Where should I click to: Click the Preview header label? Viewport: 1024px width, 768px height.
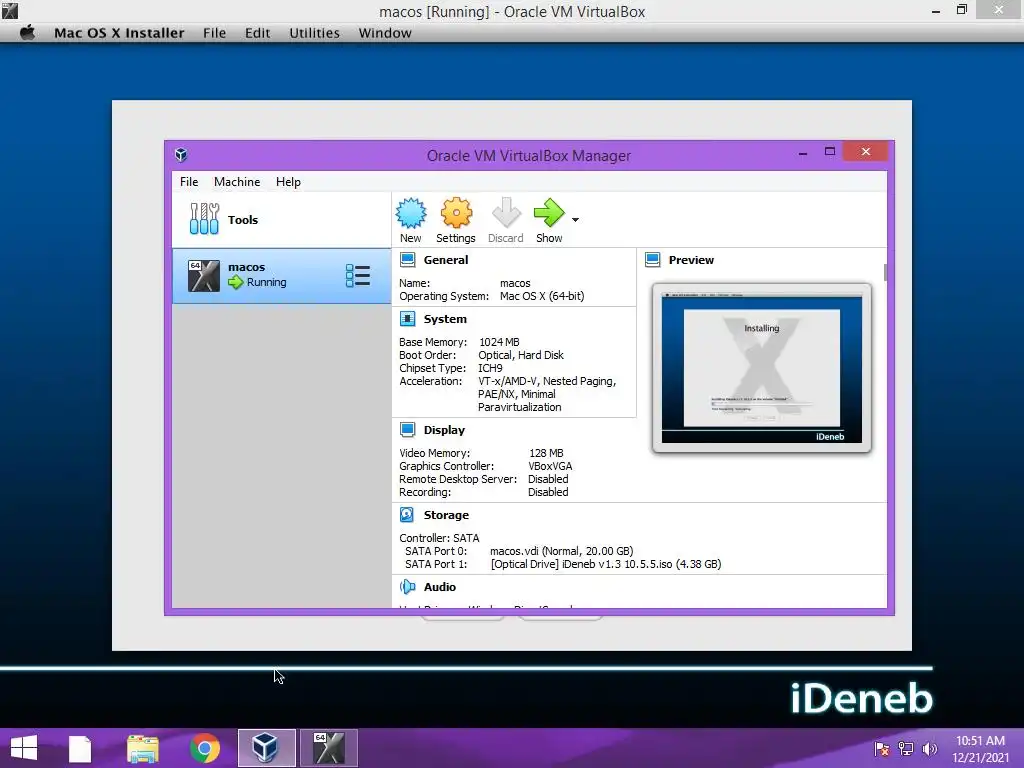691,260
